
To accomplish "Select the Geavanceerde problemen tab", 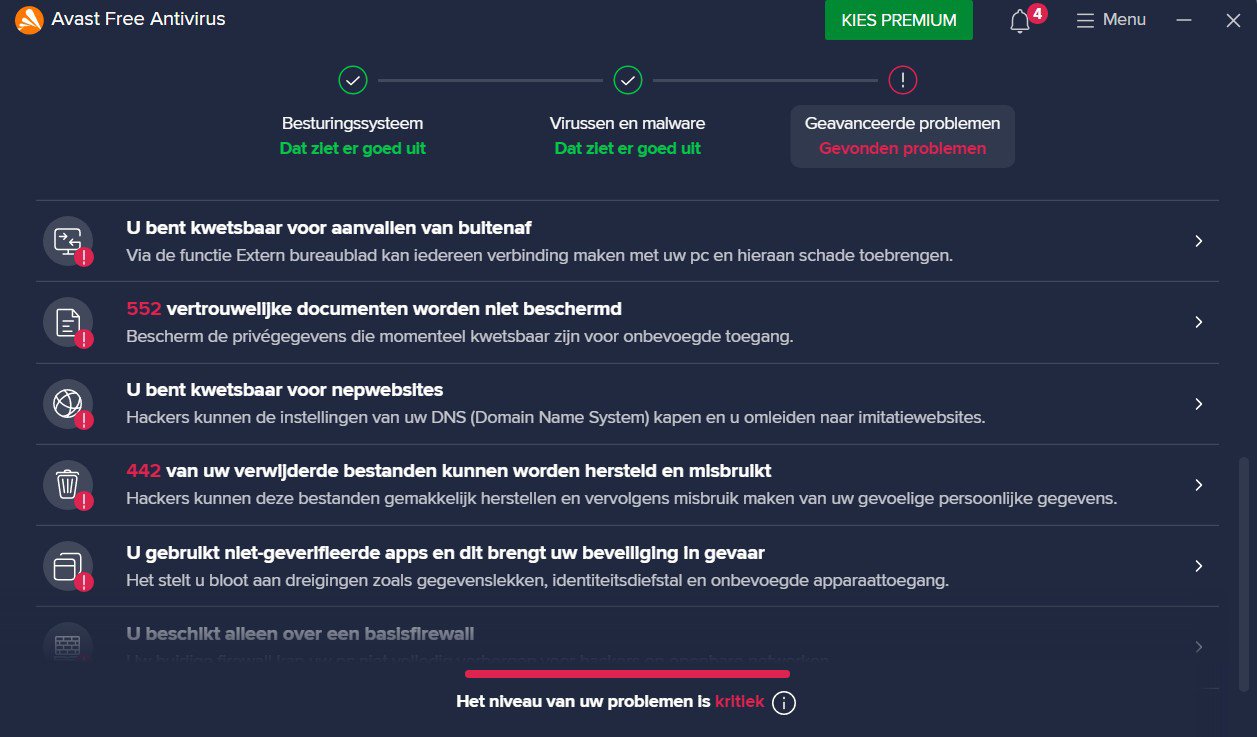I will click(903, 136).
